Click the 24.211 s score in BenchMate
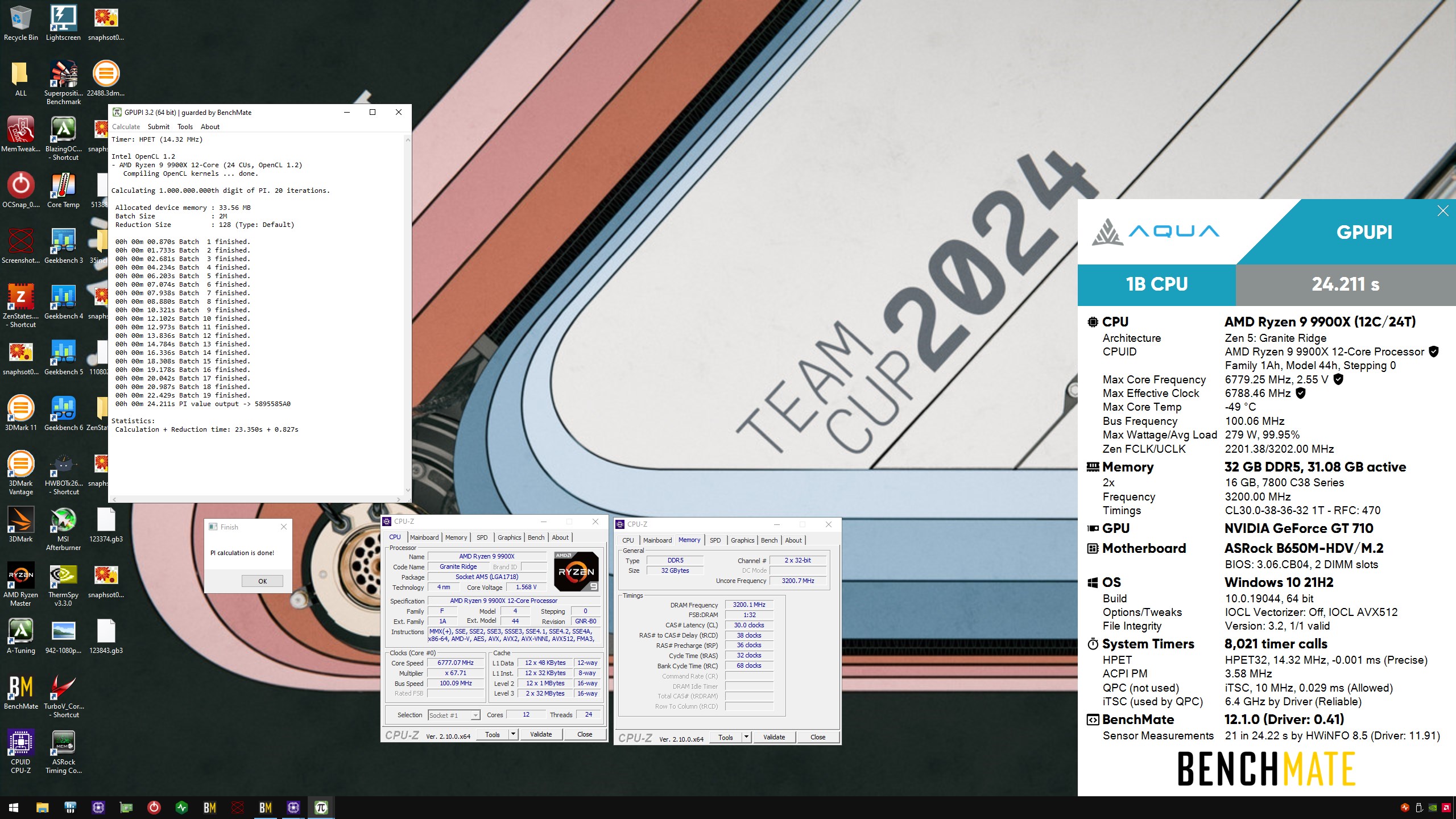Screen dimensions: 1456x819 [1346, 284]
